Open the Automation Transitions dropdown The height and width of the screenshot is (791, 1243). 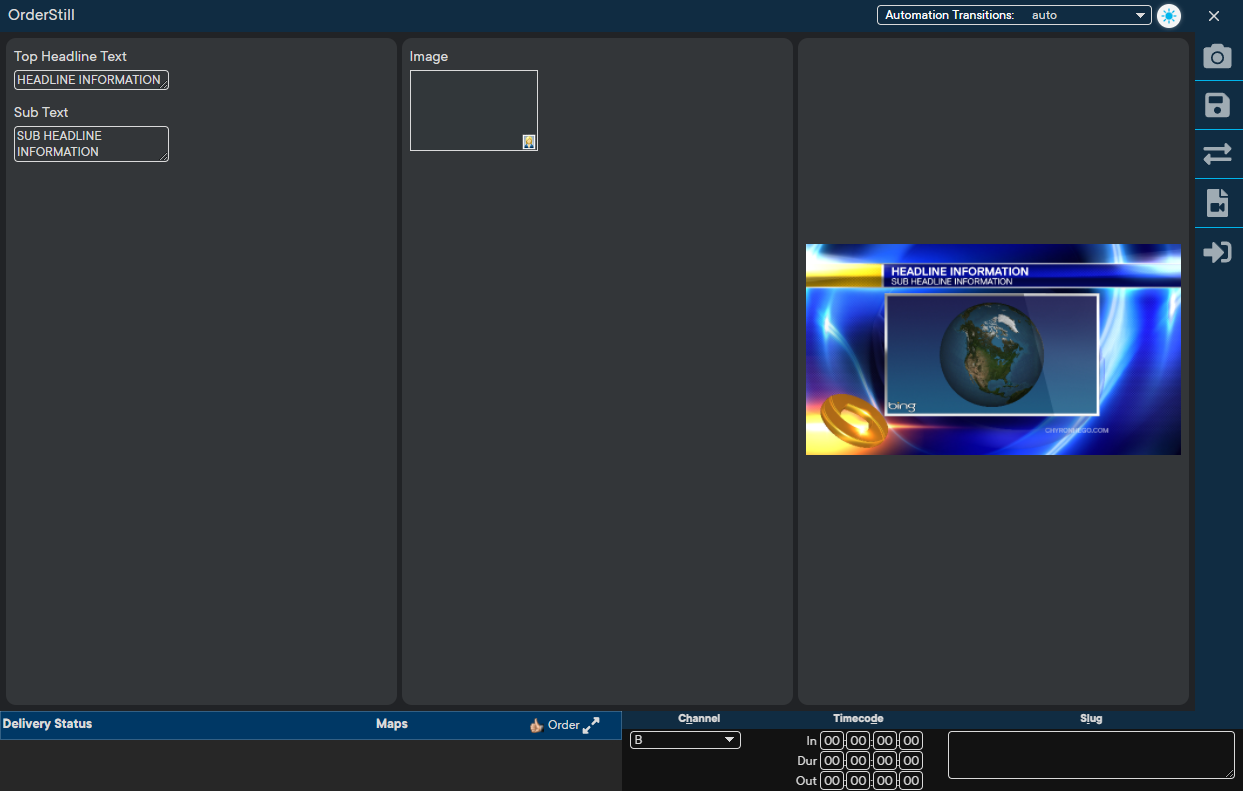[x=1014, y=15]
